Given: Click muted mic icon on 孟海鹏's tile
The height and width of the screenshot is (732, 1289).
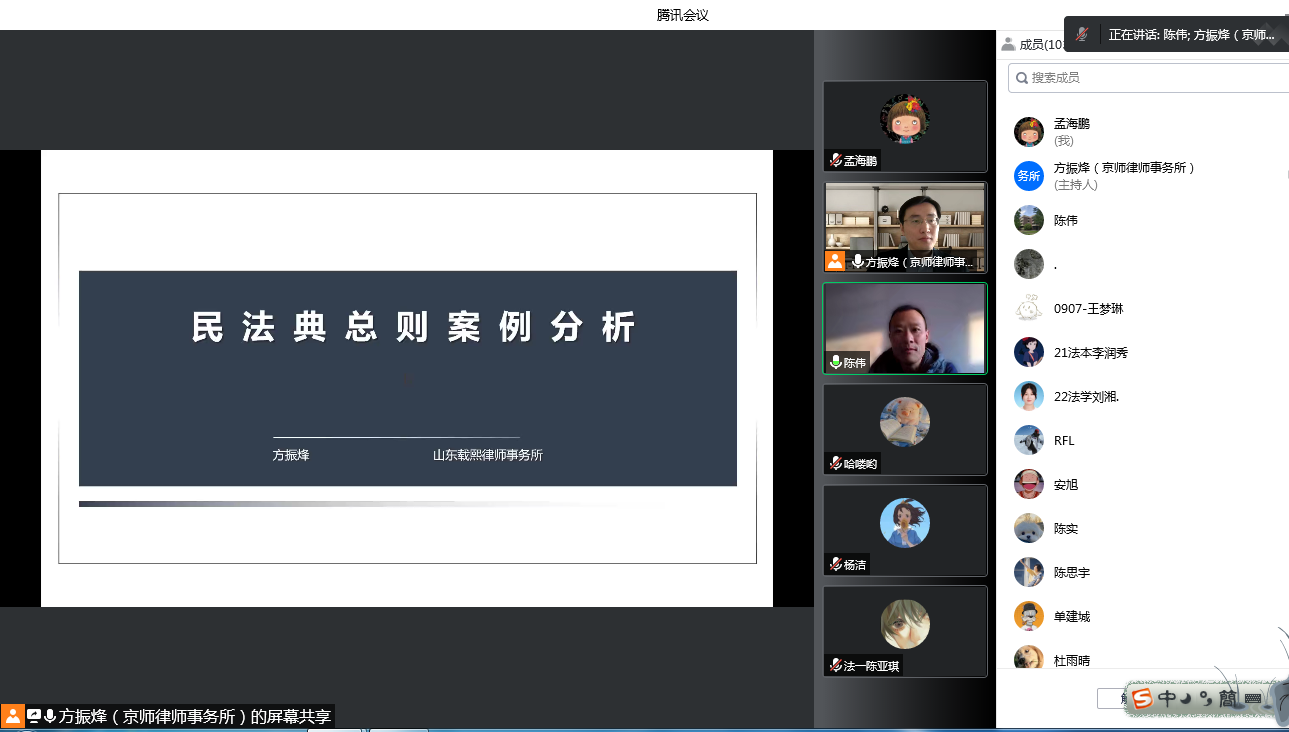Looking at the screenshot, I should [835, 160].
